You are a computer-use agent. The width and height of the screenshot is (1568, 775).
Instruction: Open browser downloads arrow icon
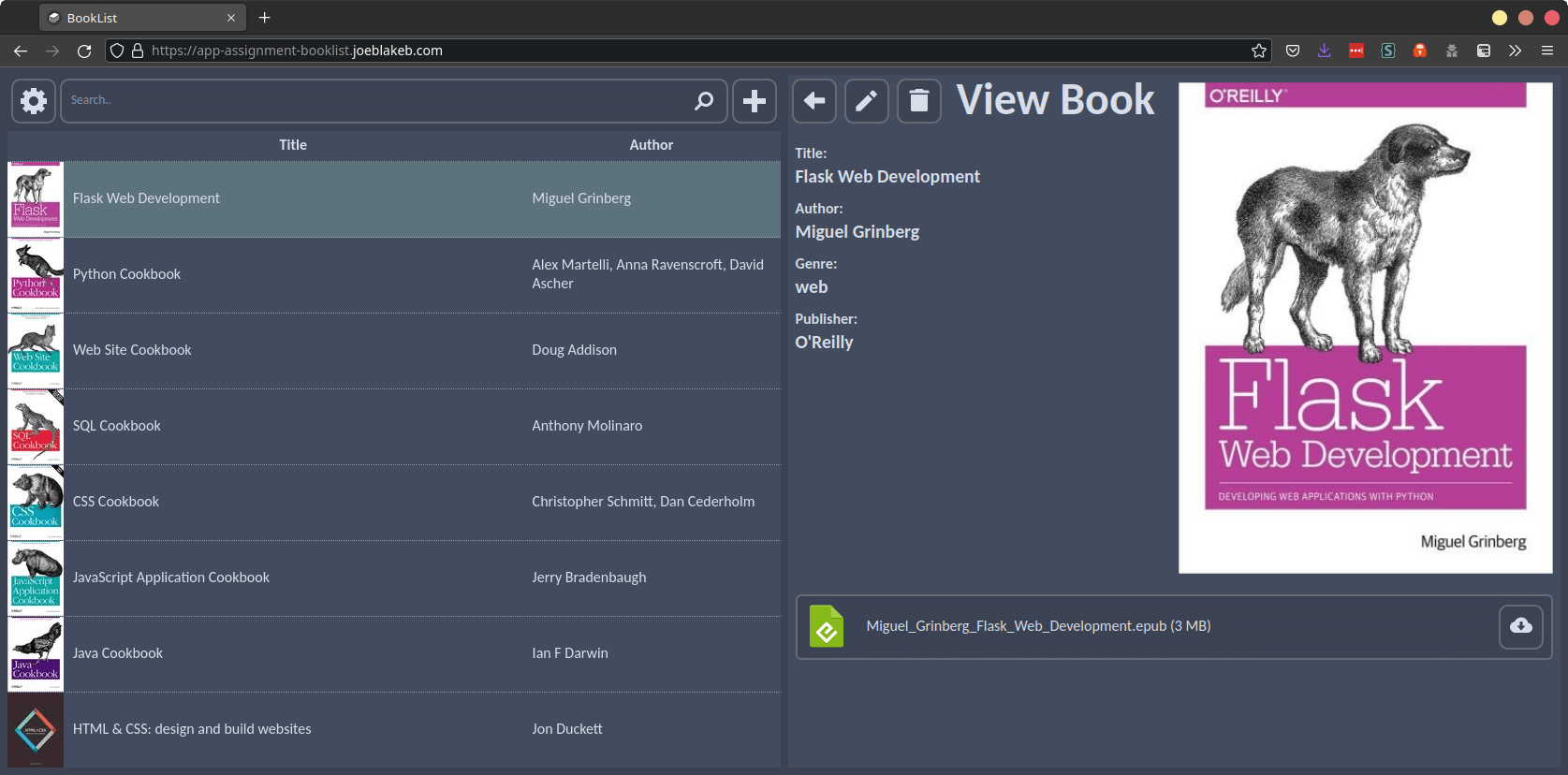(1324, 51)
